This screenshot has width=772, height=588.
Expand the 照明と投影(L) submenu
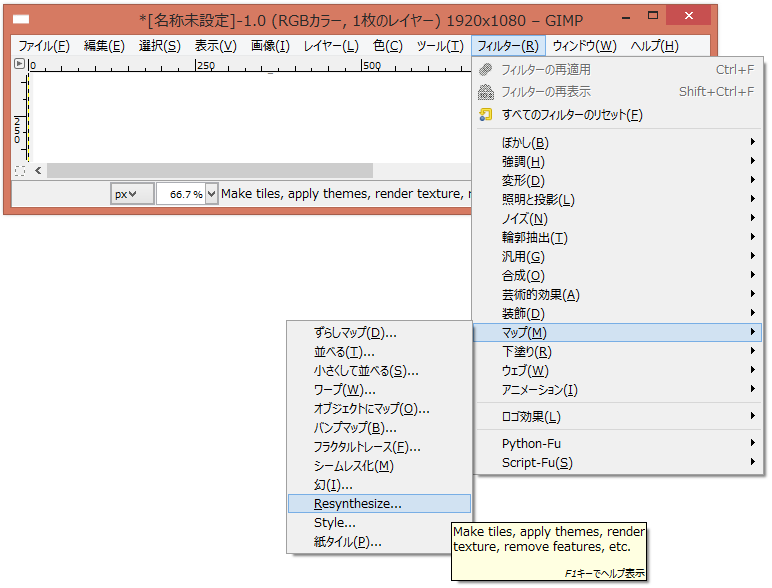tap(617, 199)
